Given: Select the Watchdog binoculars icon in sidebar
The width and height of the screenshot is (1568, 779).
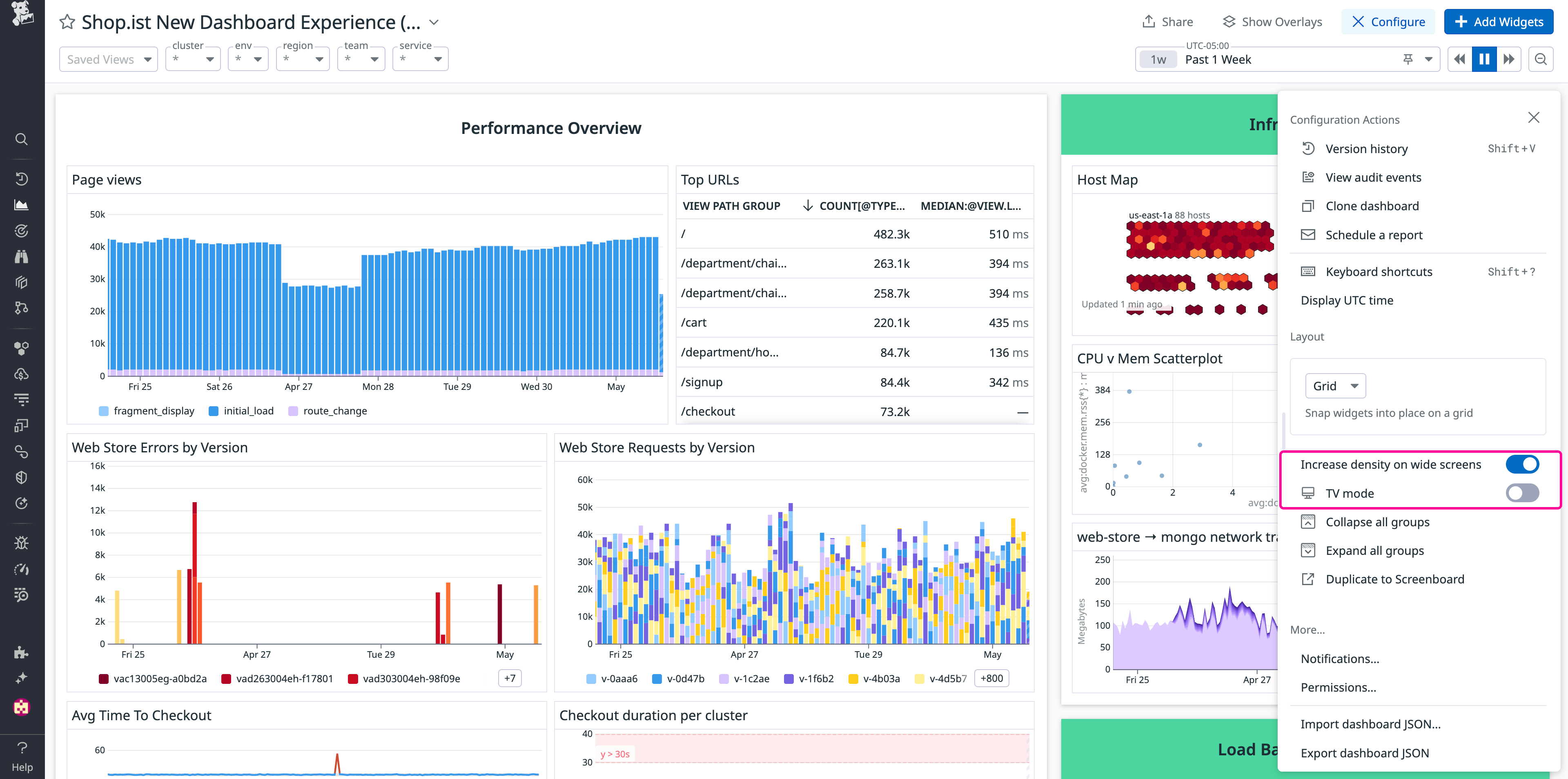Looking at the screenshot, I should pos(21,256).
